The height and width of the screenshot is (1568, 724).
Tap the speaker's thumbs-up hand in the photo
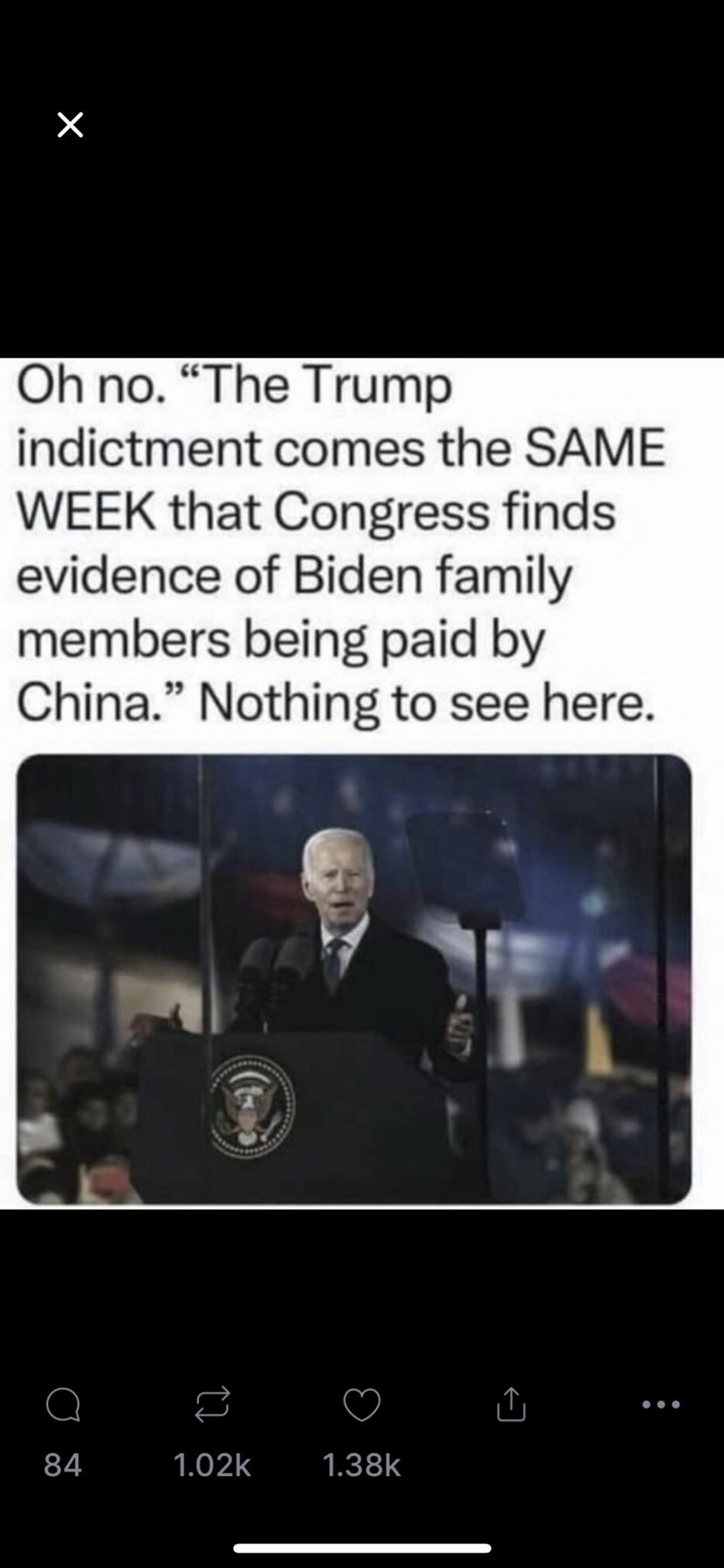point(460,1025)
